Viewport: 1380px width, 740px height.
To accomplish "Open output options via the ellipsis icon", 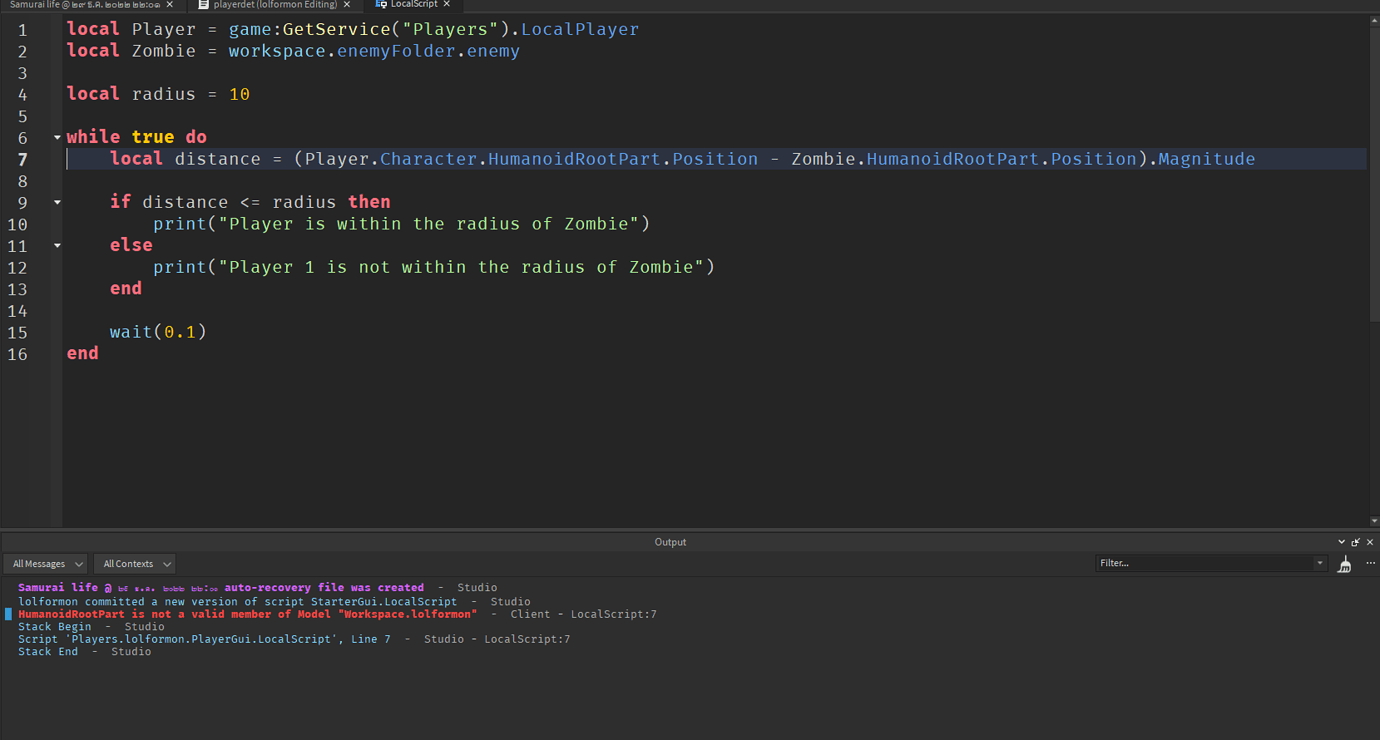I will 1370,563.
